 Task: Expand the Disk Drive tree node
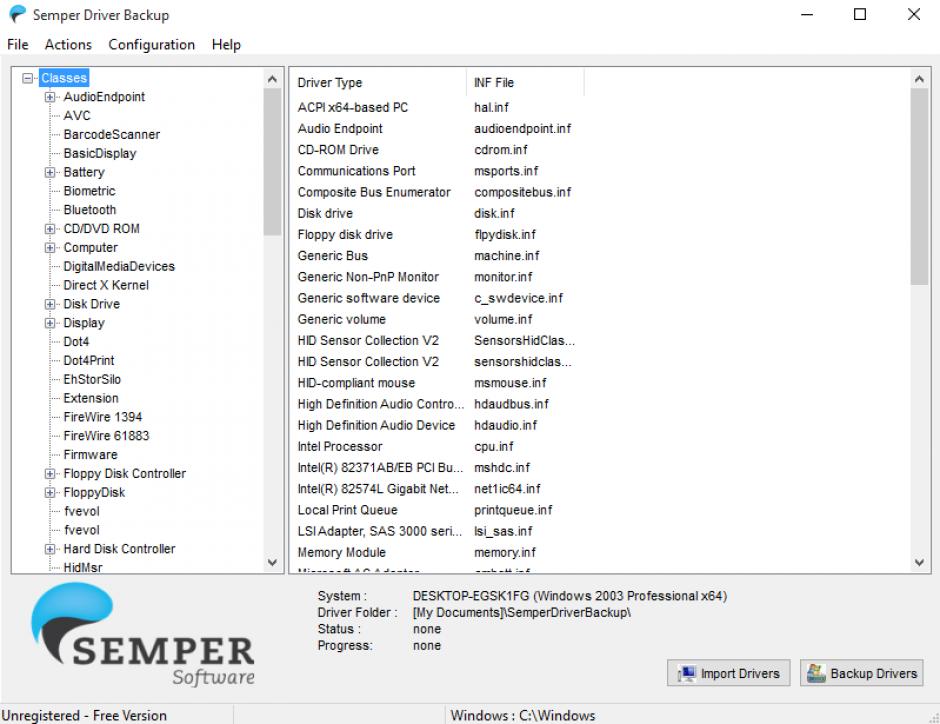(50, 304)
